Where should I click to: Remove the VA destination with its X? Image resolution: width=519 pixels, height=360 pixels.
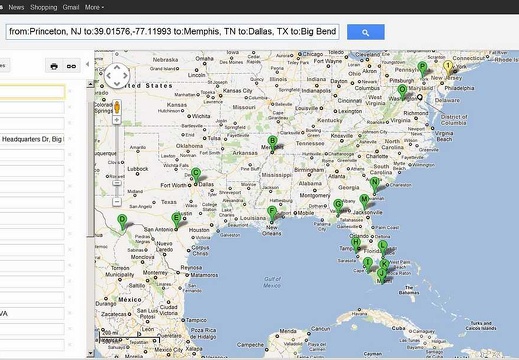[70, 313]
